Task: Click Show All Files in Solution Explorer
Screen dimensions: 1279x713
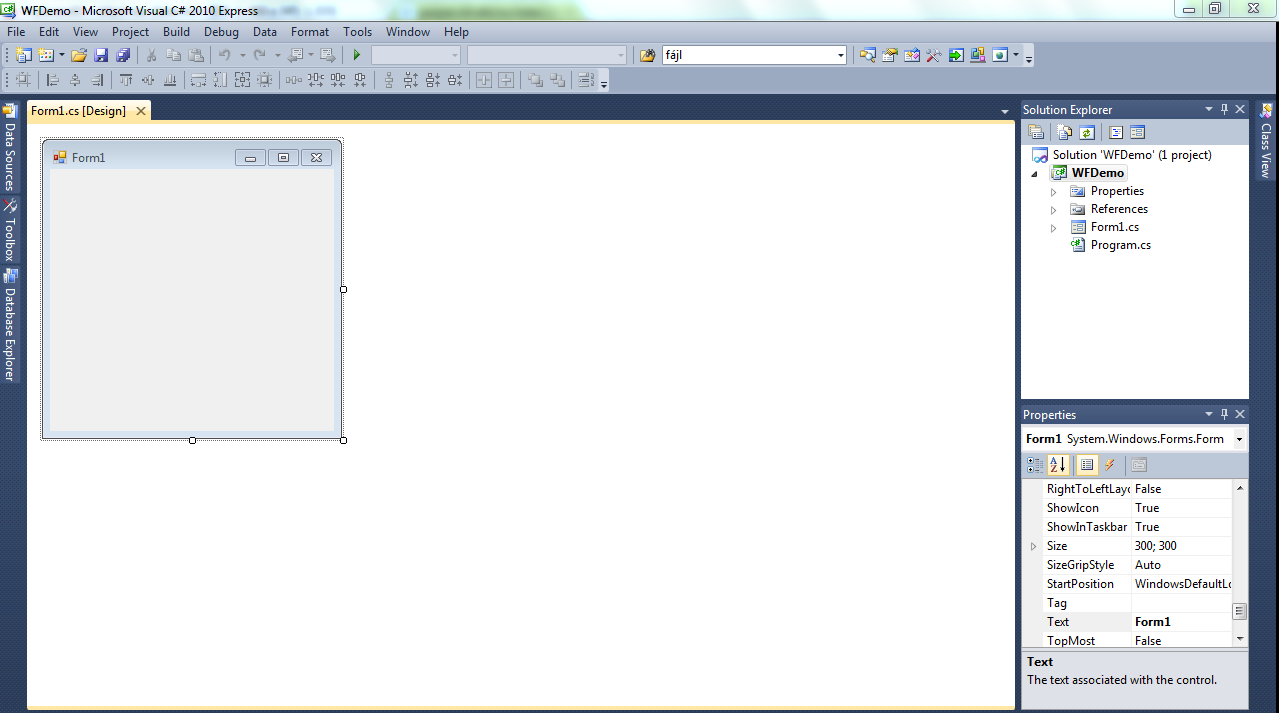Action: point(1064,132)
